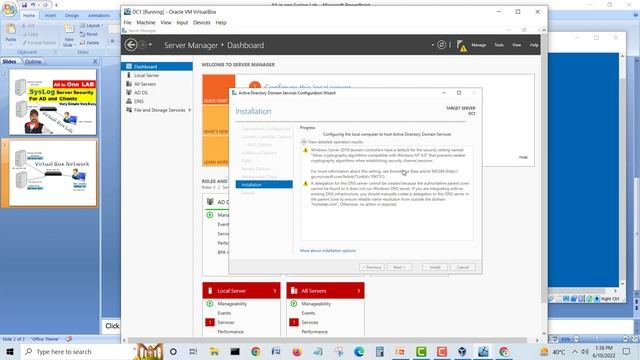Click PowerPoint Save quick access icon
This screenshot has width=640, height=360.
point(24,5)
